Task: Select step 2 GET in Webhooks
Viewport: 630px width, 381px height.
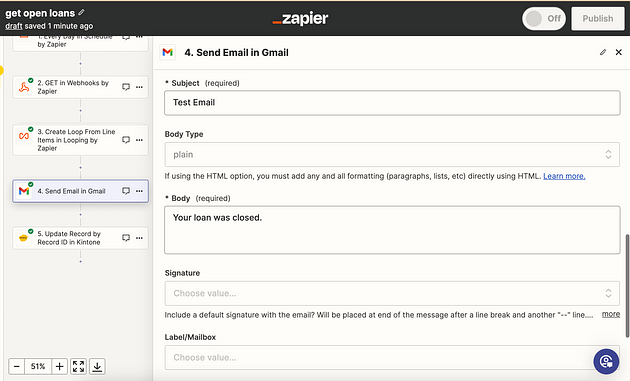Action: pos(80,87)
